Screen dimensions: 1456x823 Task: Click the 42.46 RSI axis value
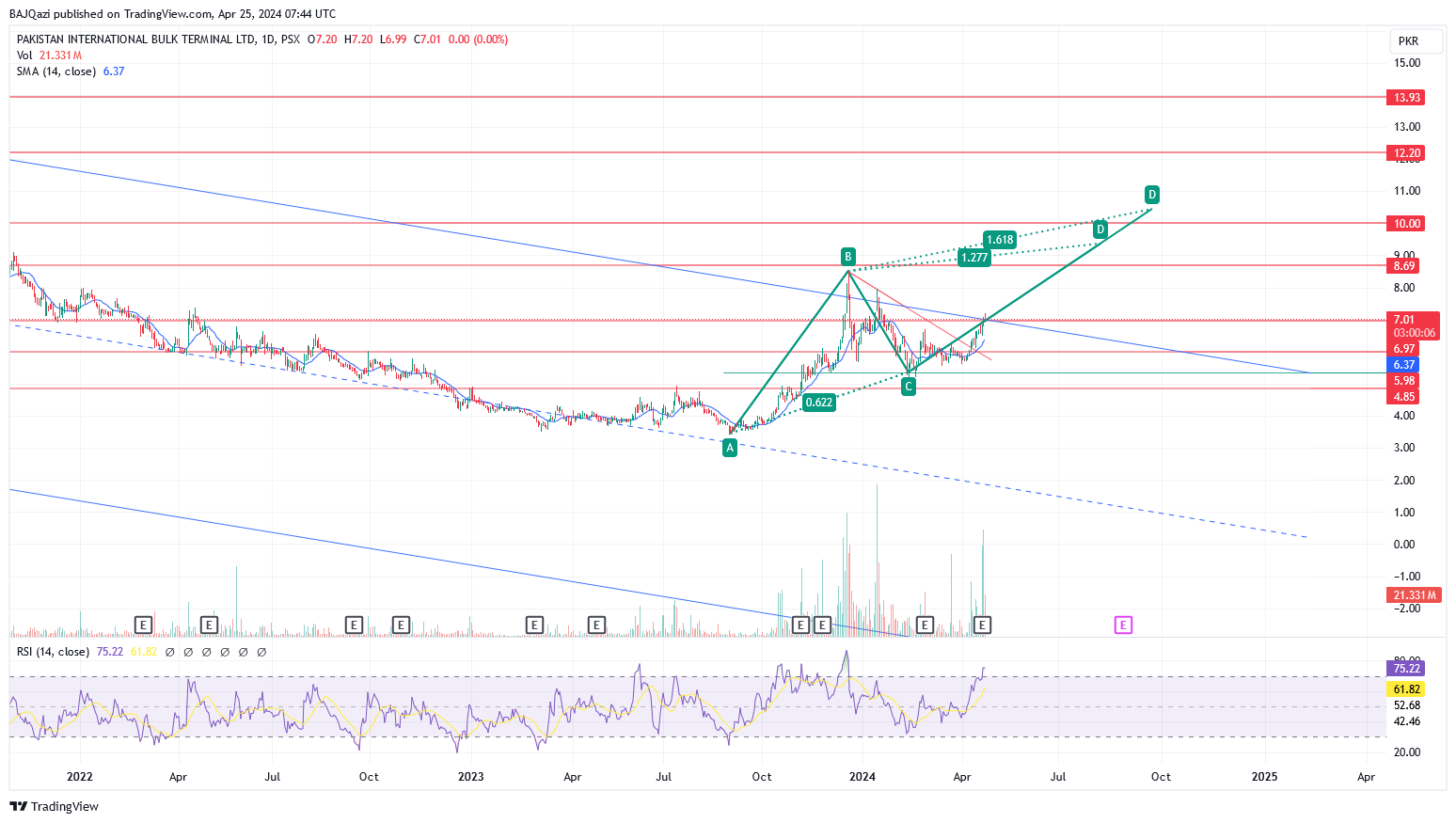(x=1407, y=722)
